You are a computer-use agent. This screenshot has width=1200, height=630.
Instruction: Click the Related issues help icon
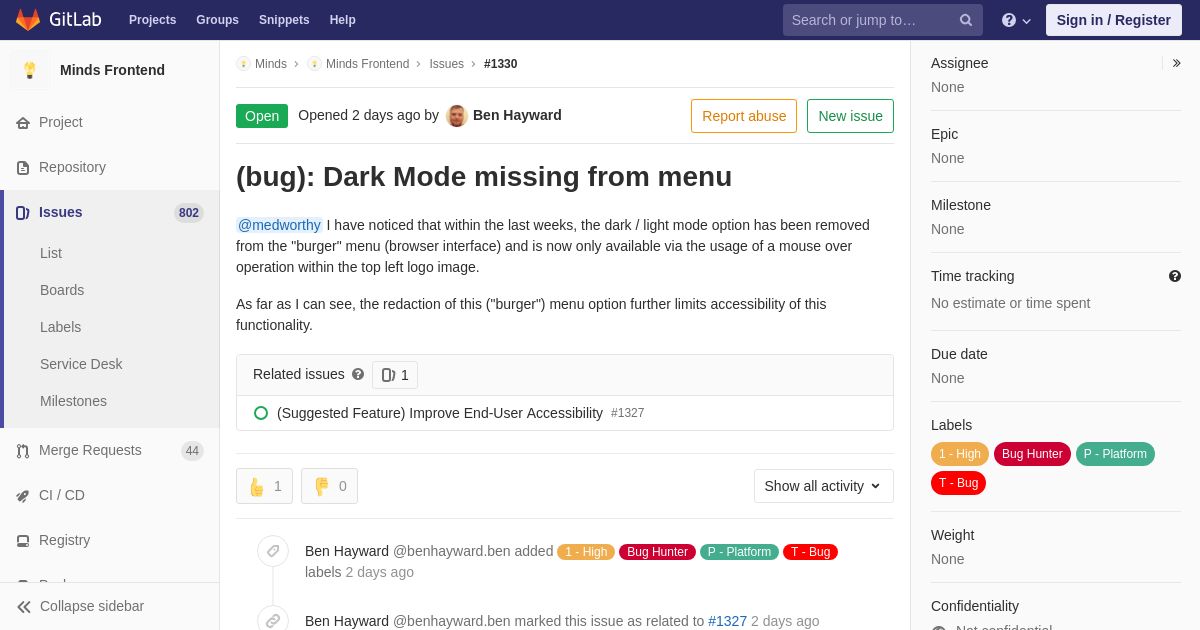(358, 374)
